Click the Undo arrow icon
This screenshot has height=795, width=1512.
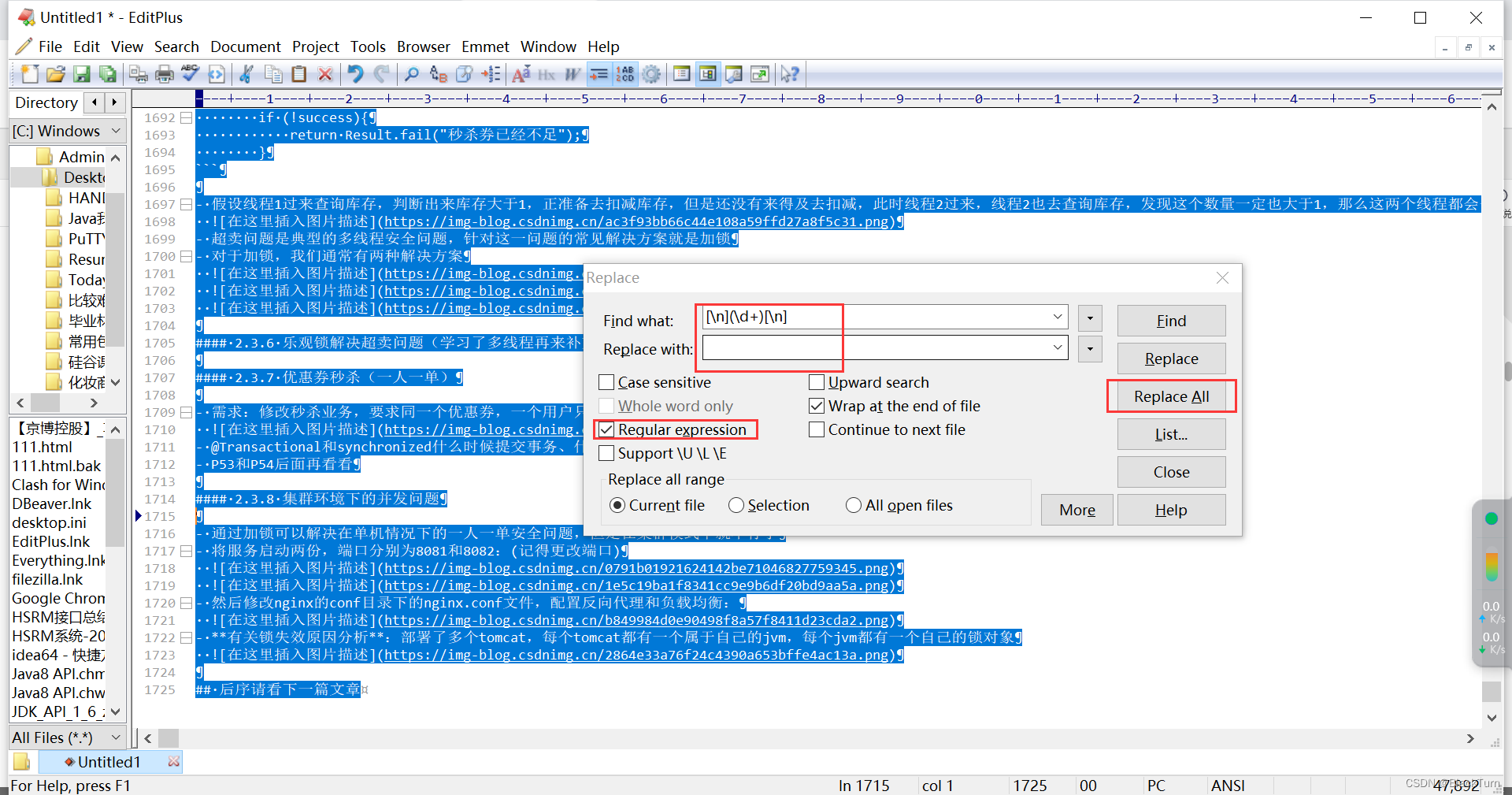pos(355,74)
